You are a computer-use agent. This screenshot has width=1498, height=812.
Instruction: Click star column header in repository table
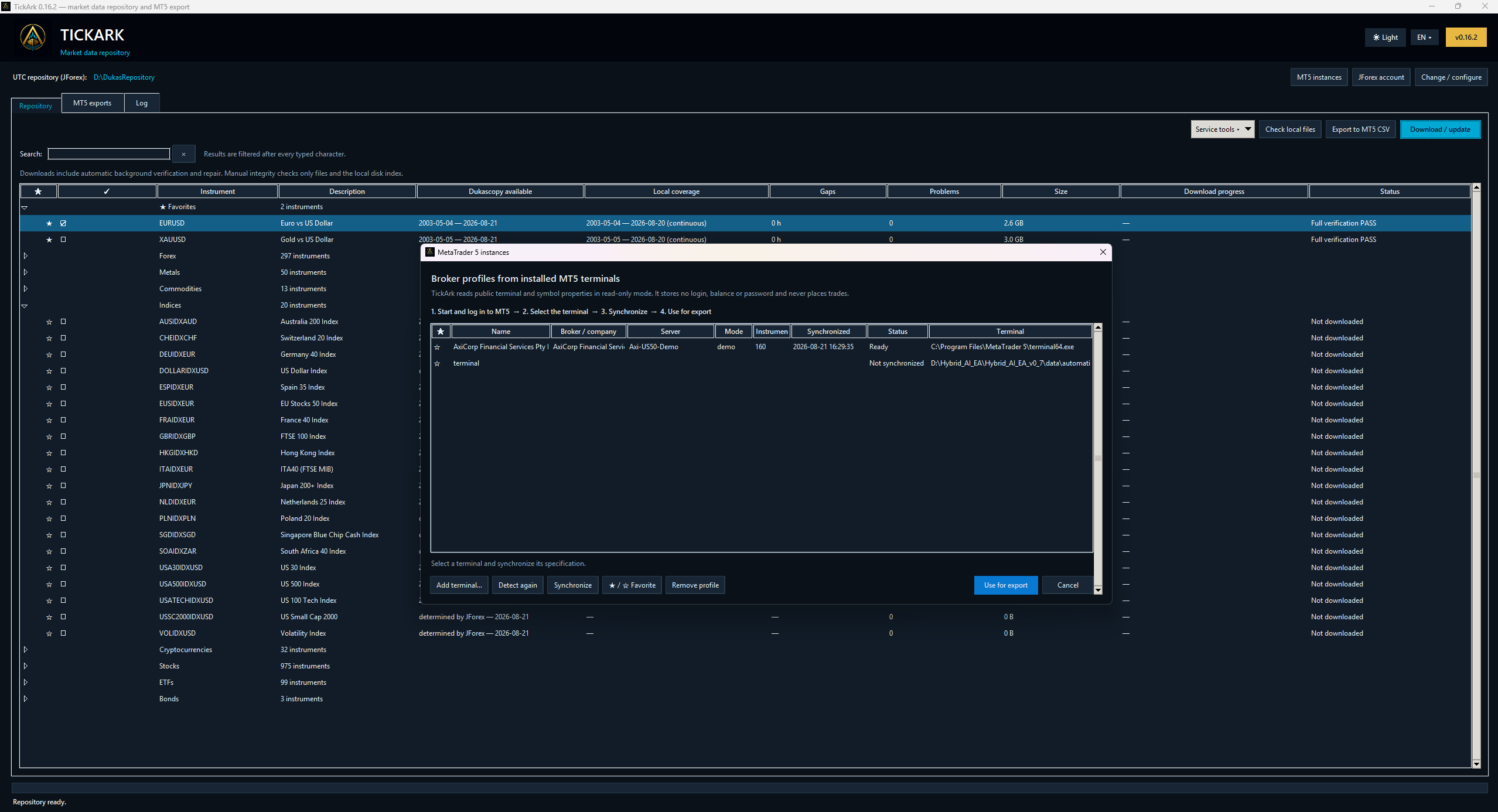click(x=38, y=192)
